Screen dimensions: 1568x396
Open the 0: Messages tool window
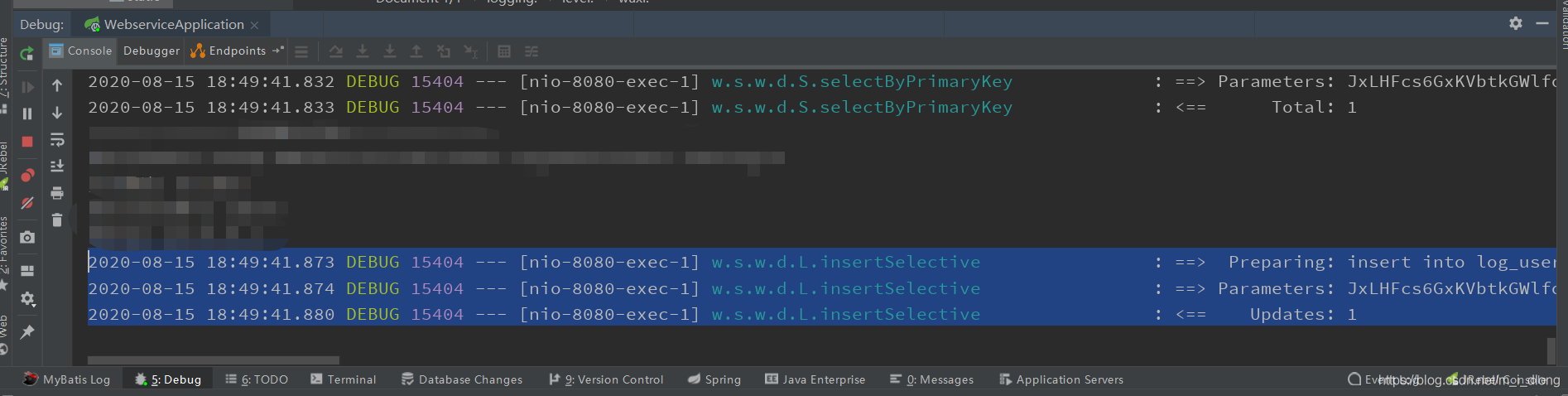(931, 379)
